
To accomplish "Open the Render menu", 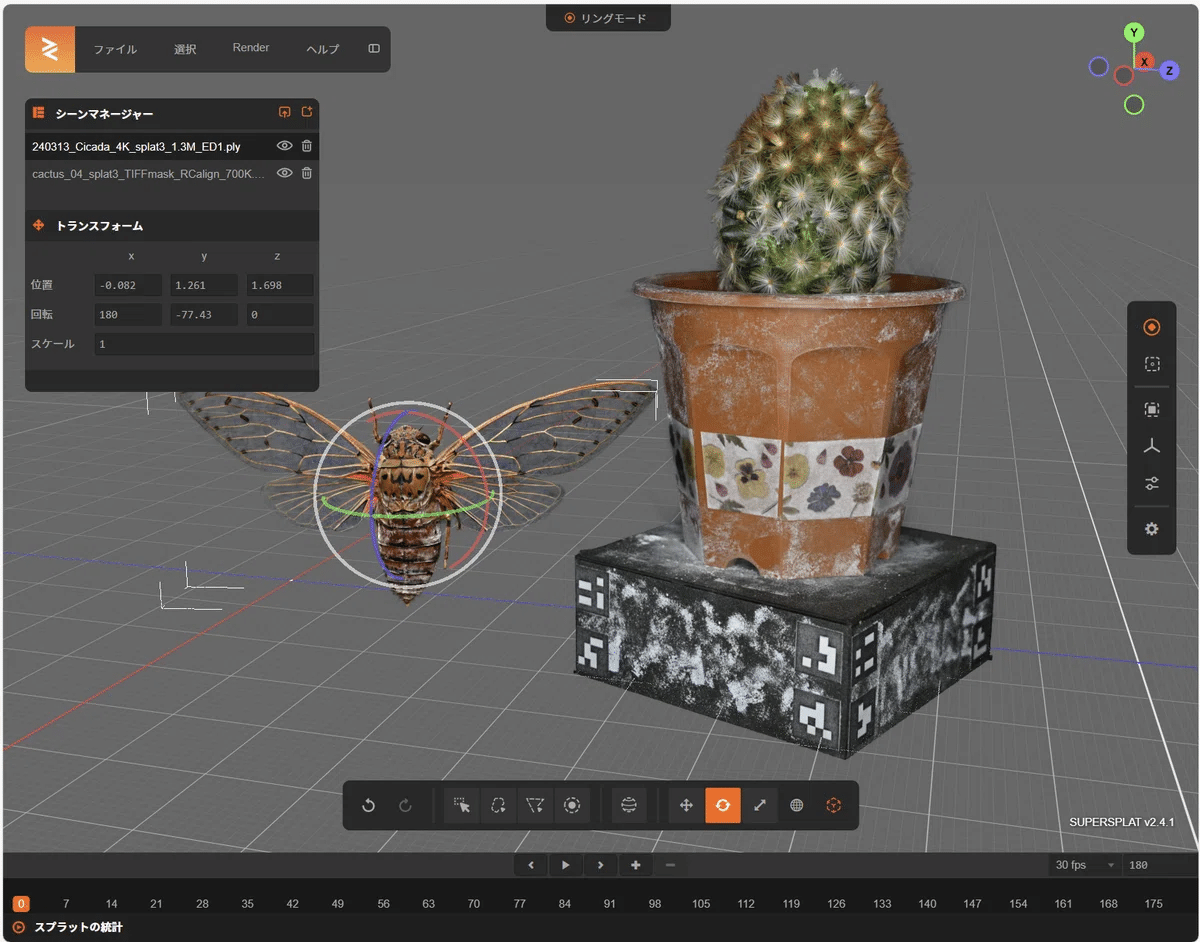I will [251, 48].
